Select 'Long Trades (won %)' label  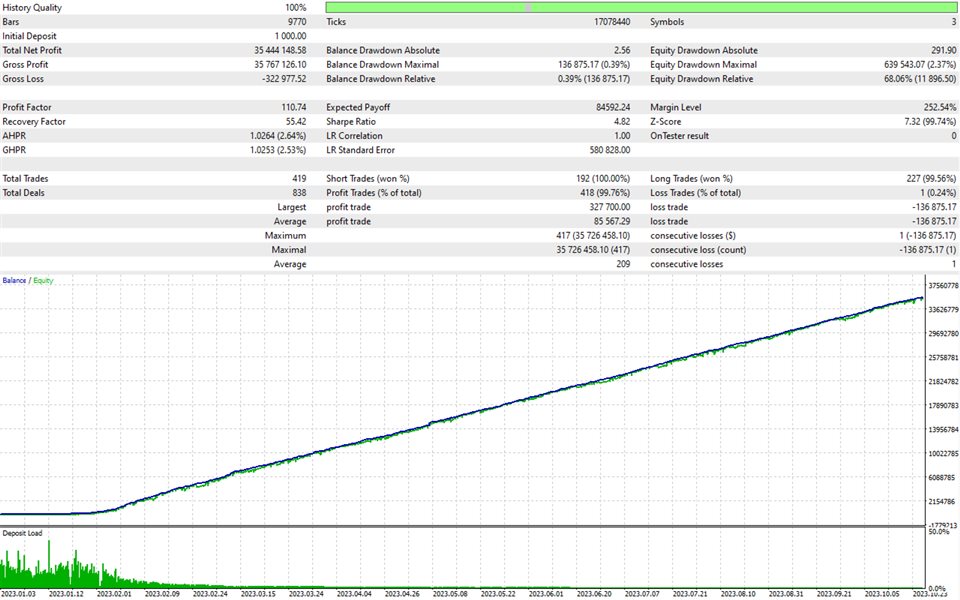[691, 178]
